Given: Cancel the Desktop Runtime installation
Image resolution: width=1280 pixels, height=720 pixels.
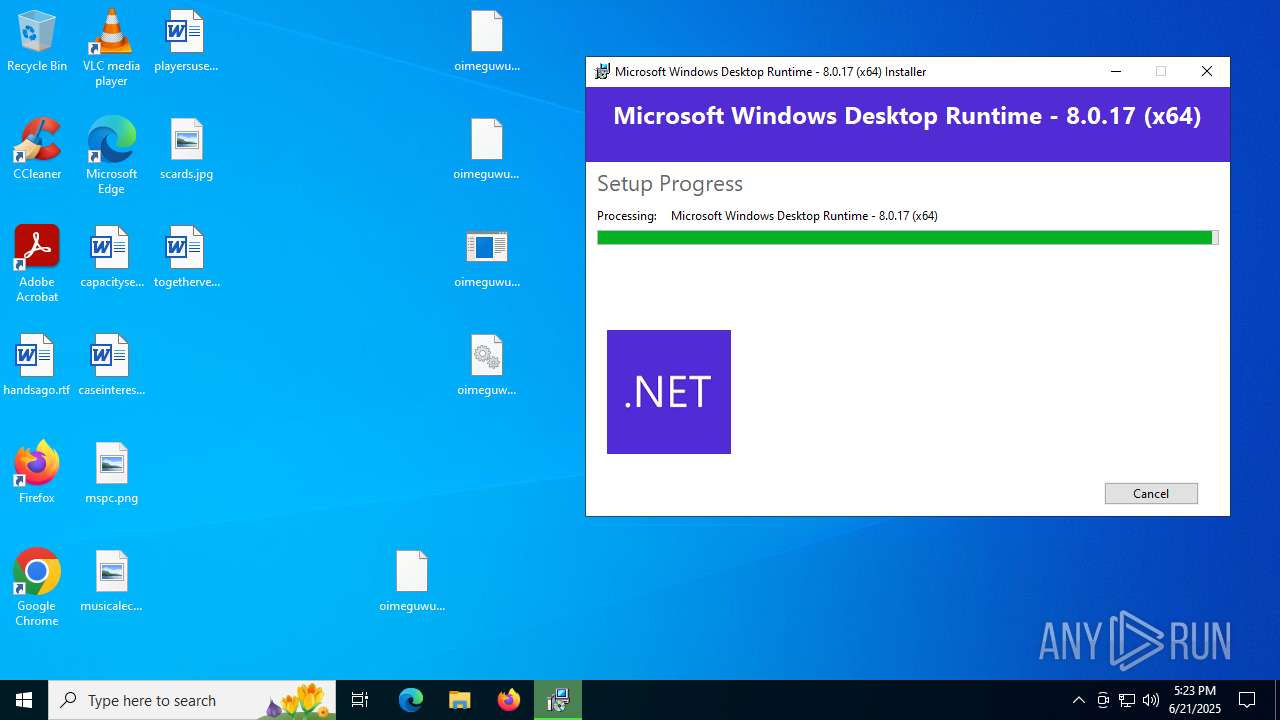Looking at the screenshot, I should [x=1151, y=493].
